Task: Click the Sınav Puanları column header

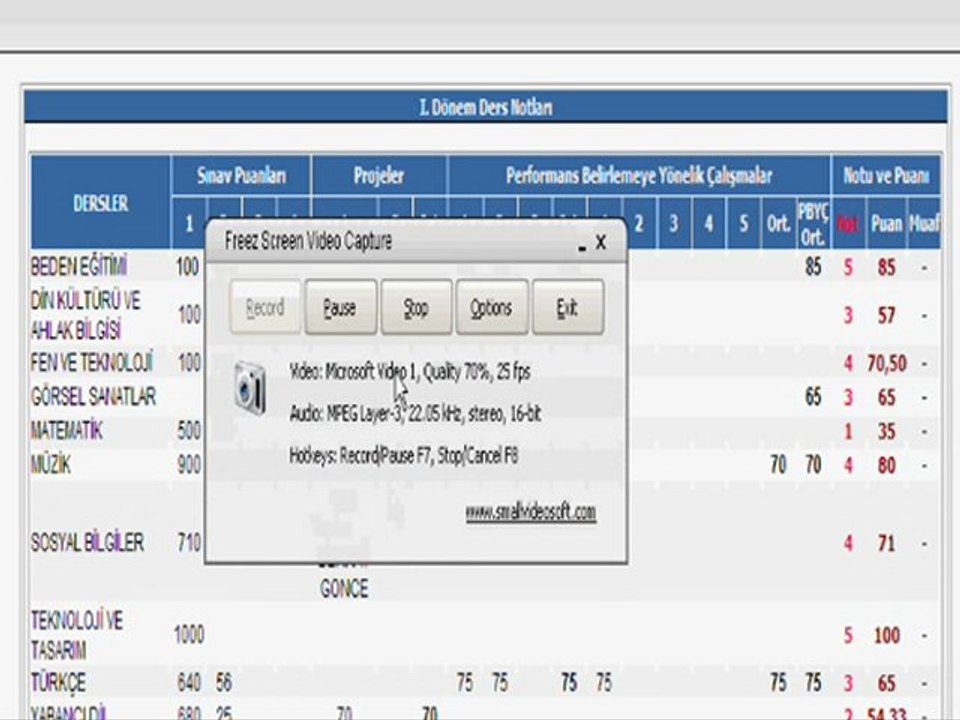Action: click(x=241, y=176)
